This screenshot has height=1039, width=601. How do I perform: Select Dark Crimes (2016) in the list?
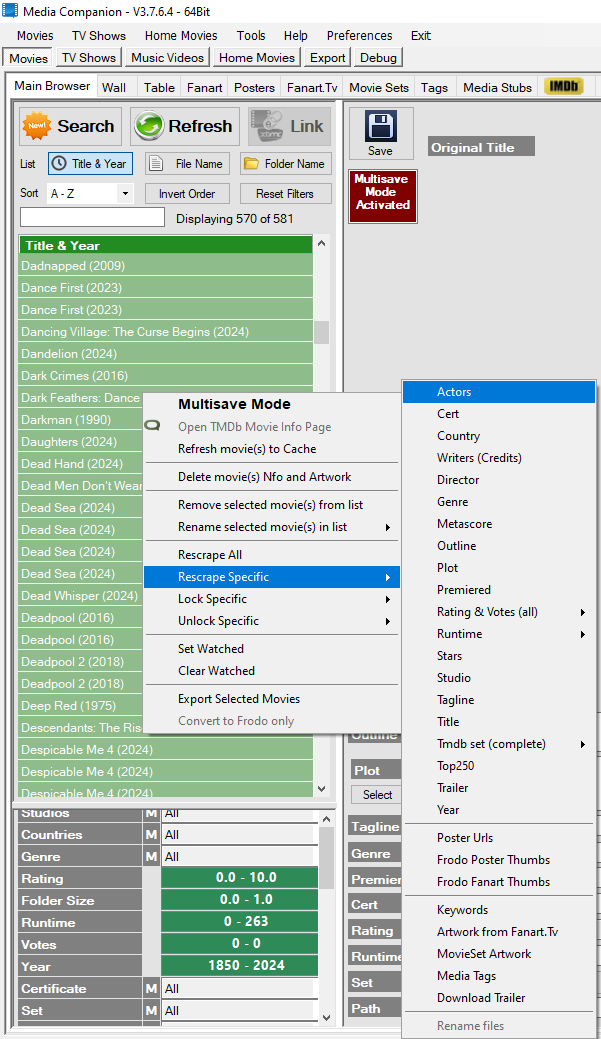click(166, 376)
